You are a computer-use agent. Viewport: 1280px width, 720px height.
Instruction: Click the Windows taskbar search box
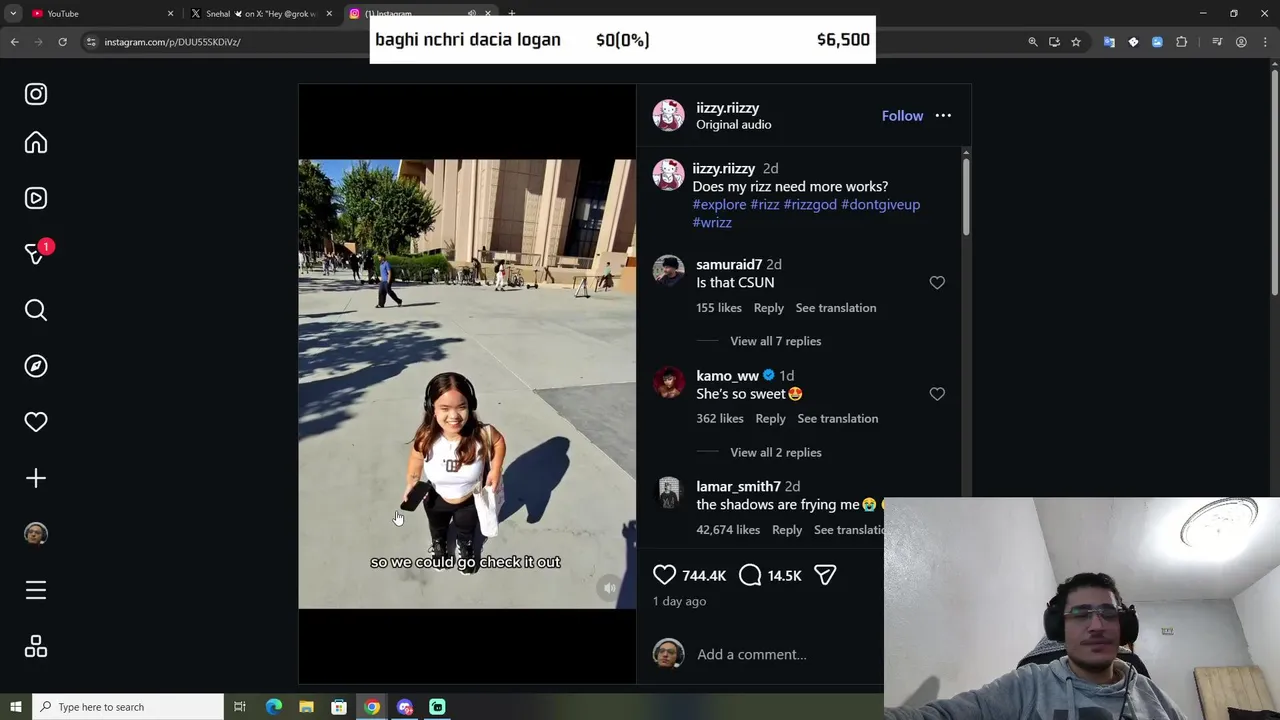coord(128,707)
